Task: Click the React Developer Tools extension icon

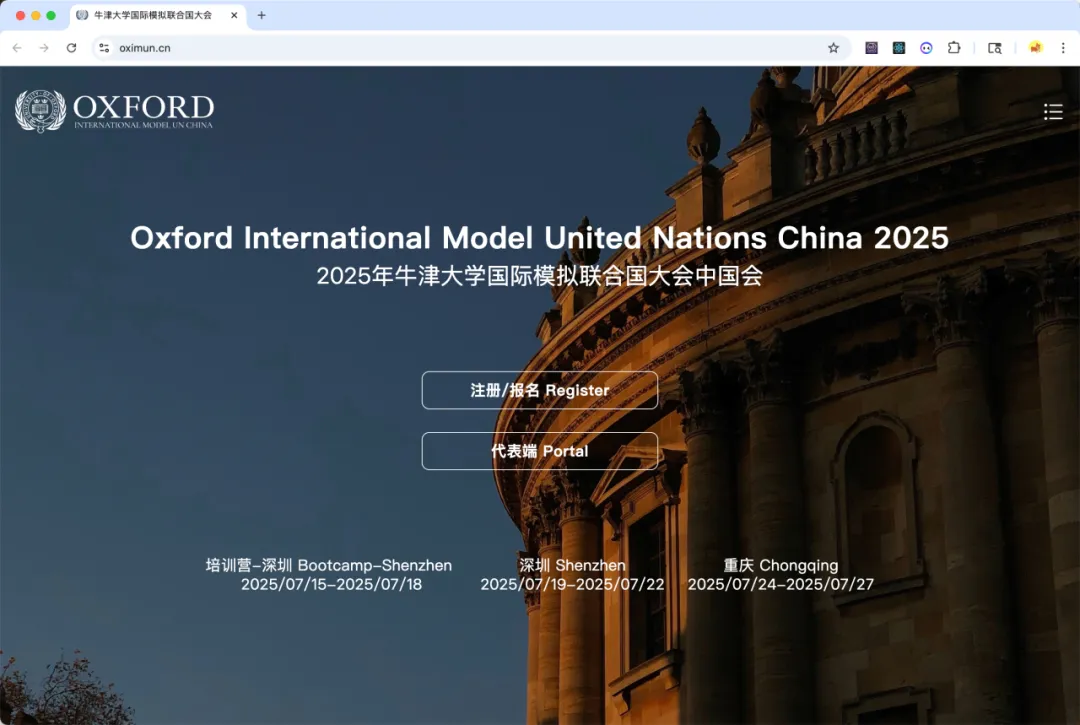Action: pyautogui.click(x=899, y=48)
